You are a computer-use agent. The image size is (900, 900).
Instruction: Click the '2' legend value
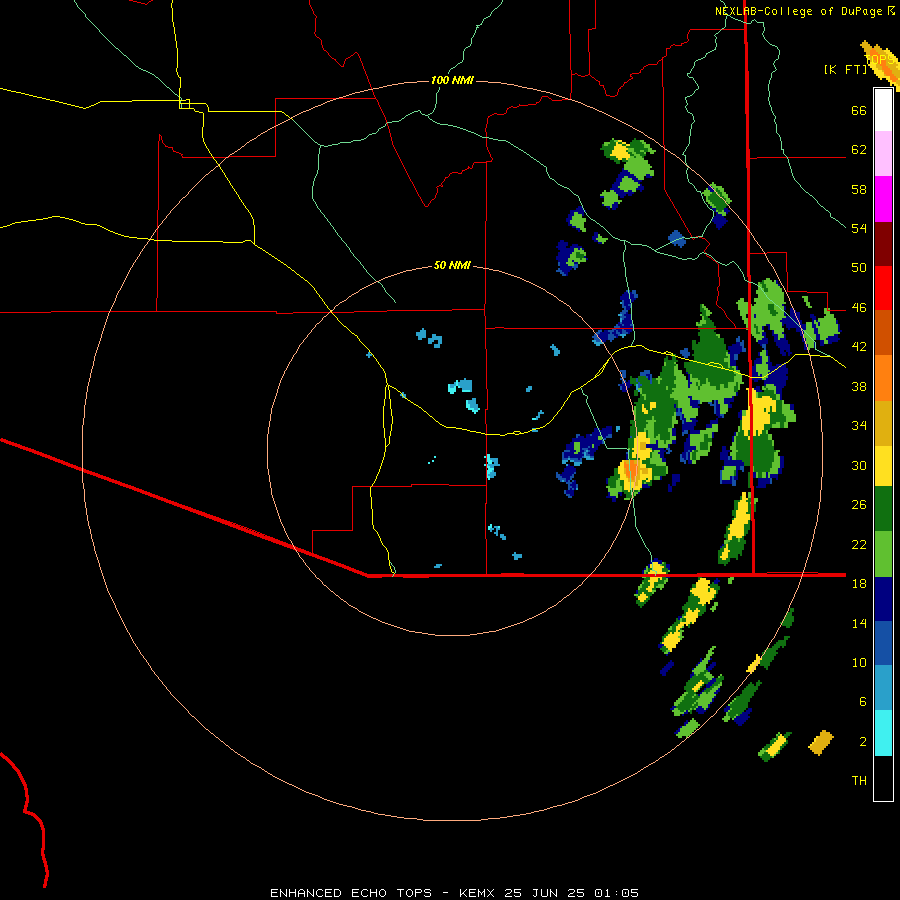[863, 741]
